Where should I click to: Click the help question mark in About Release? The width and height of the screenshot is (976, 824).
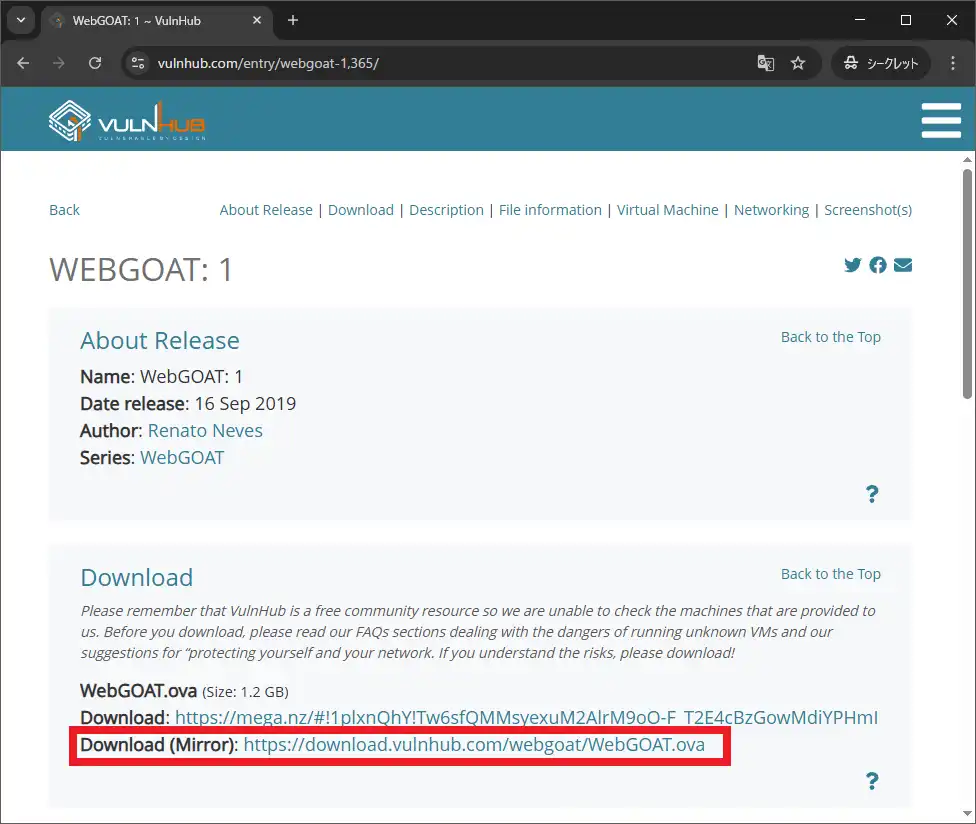tap(872, 493)
